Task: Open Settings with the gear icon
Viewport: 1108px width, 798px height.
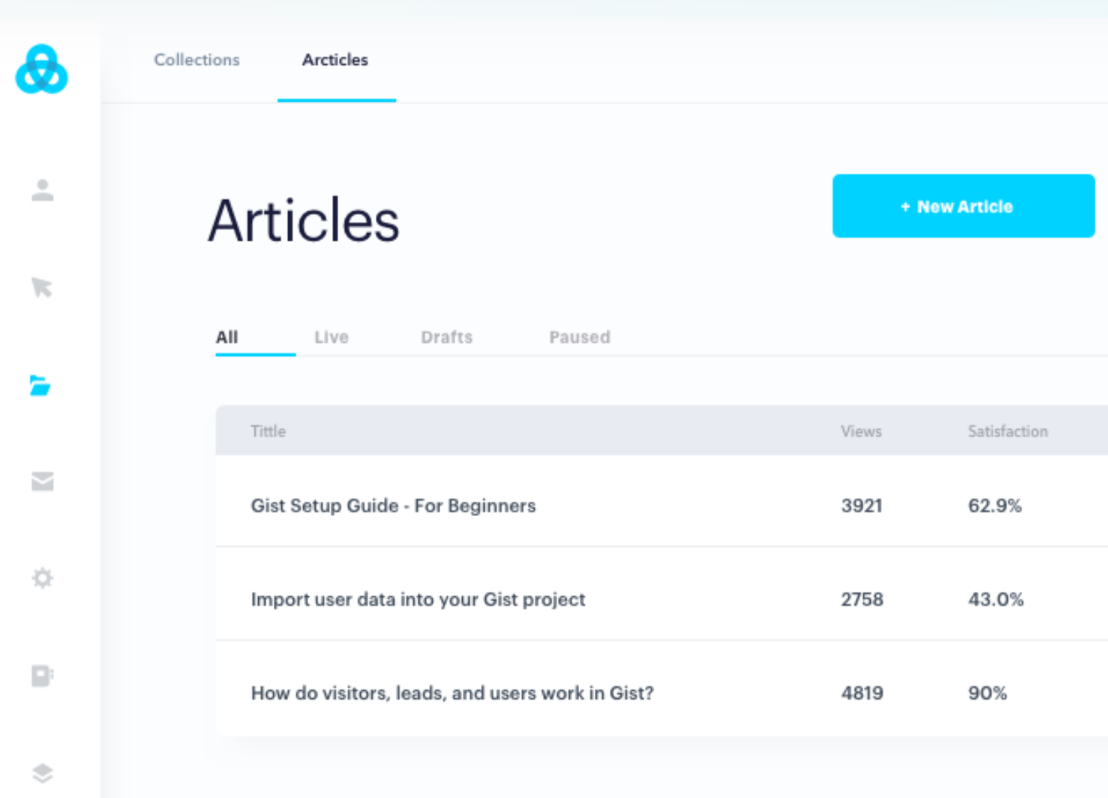Action: point(42,578)
